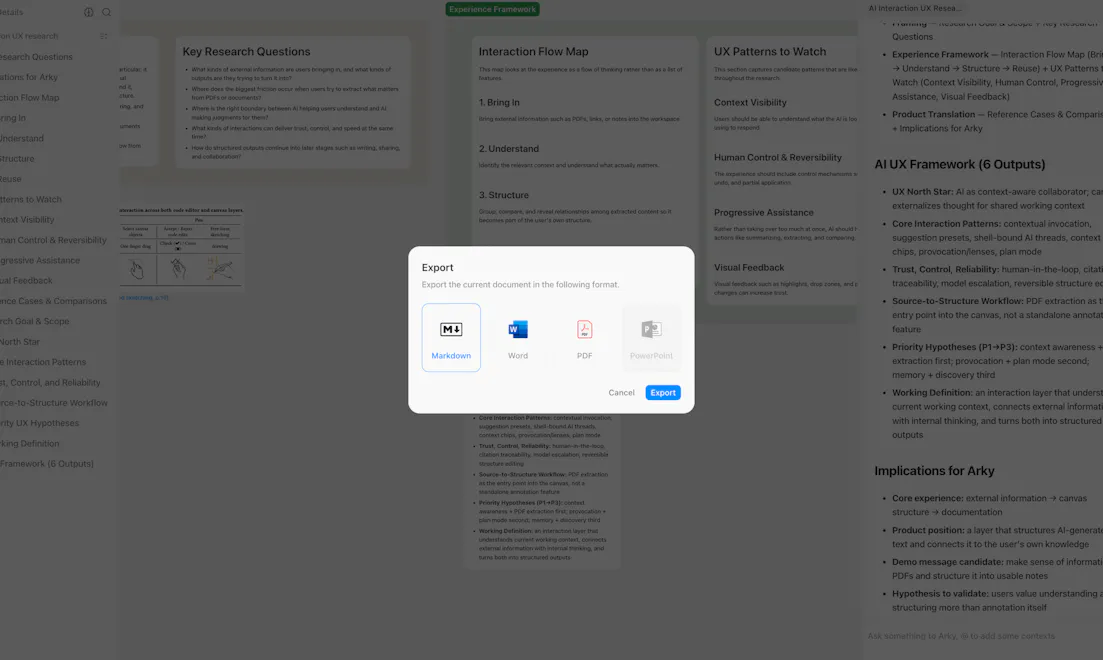Viewport: 1103px width, 660px height.
Task: Select Structure in the outline
Action: pyautogui.click(x=17, y=158)
